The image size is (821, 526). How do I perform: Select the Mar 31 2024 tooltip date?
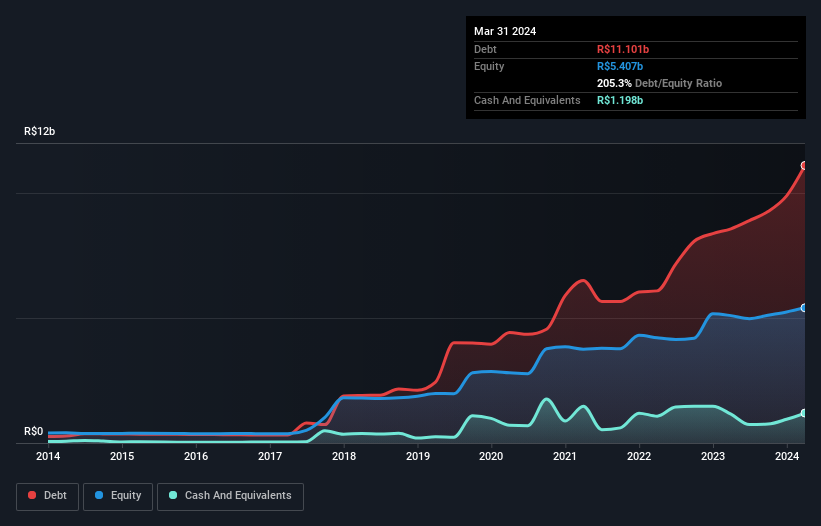click(x=505, y=31)
